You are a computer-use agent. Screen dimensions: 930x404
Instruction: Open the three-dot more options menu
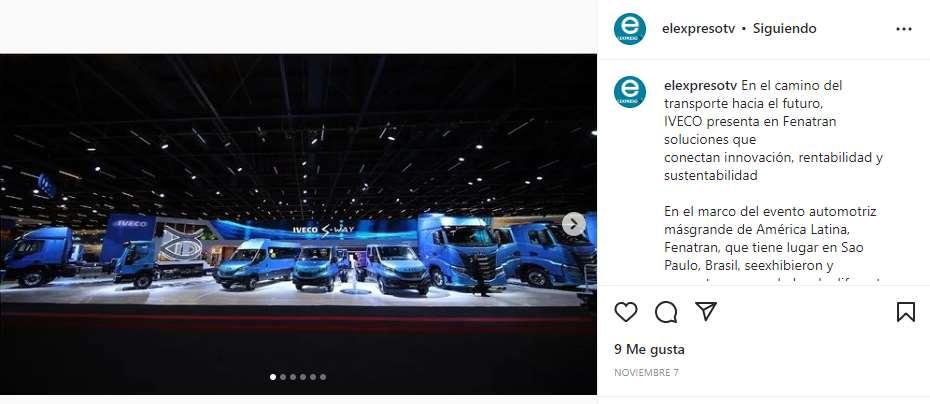[x=904, y=29]
